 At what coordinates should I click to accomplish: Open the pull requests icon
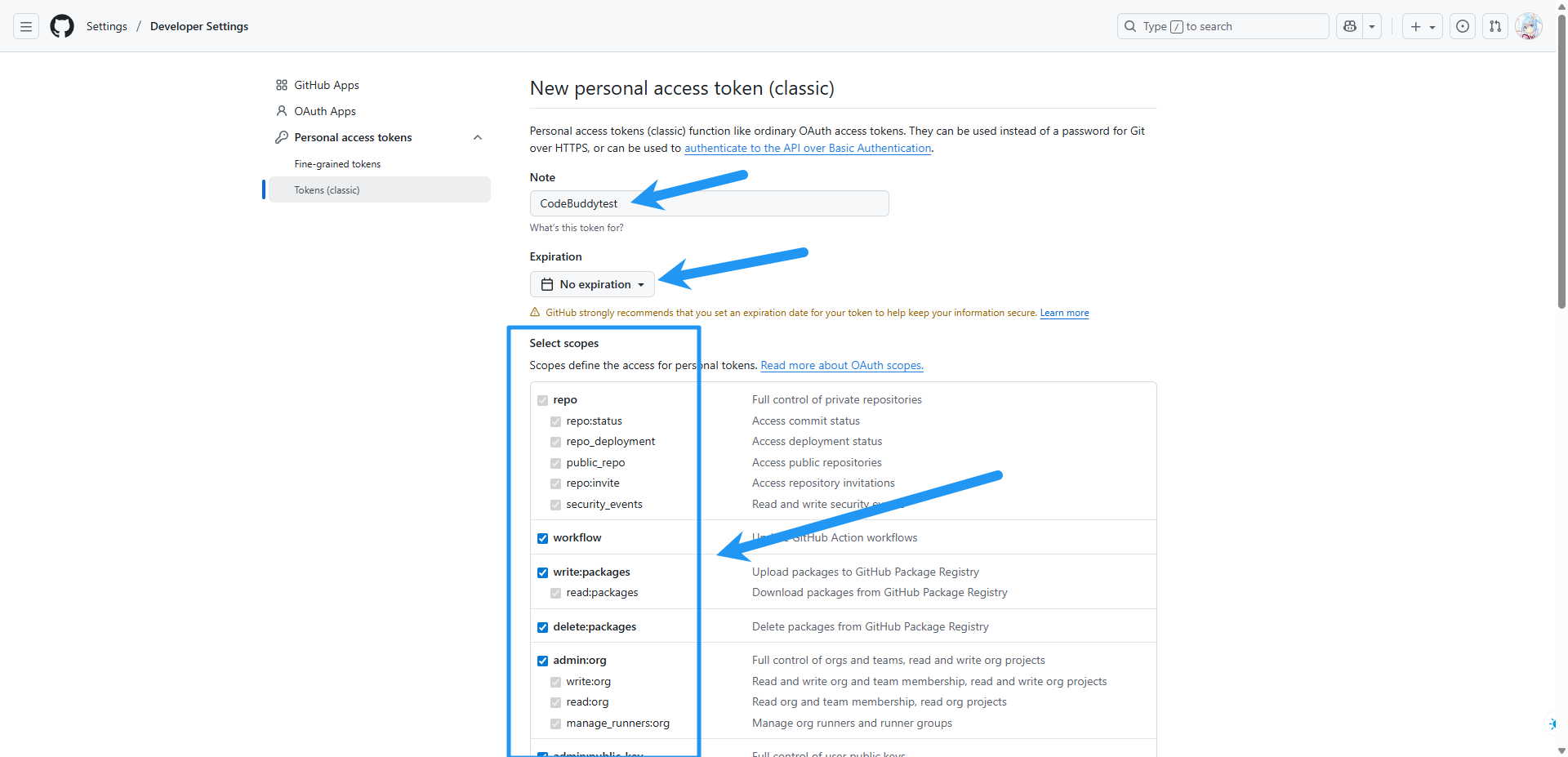1495,27
